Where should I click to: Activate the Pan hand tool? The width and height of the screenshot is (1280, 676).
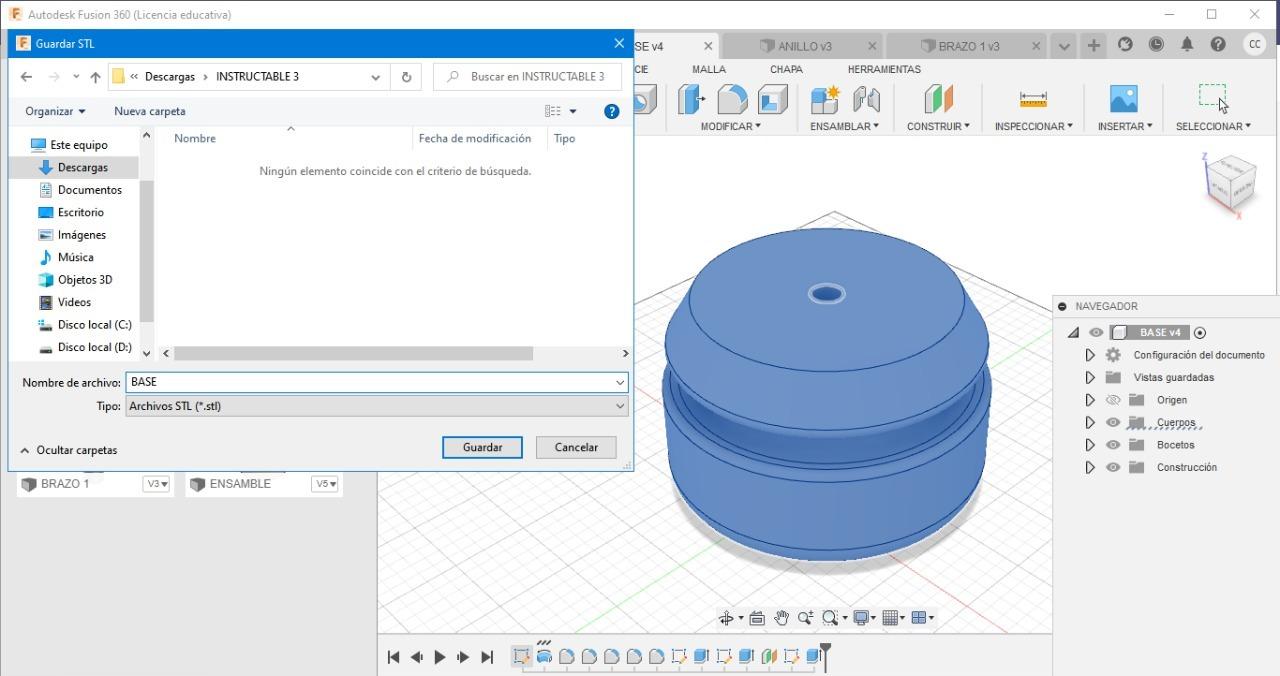[x=781, y=618]
